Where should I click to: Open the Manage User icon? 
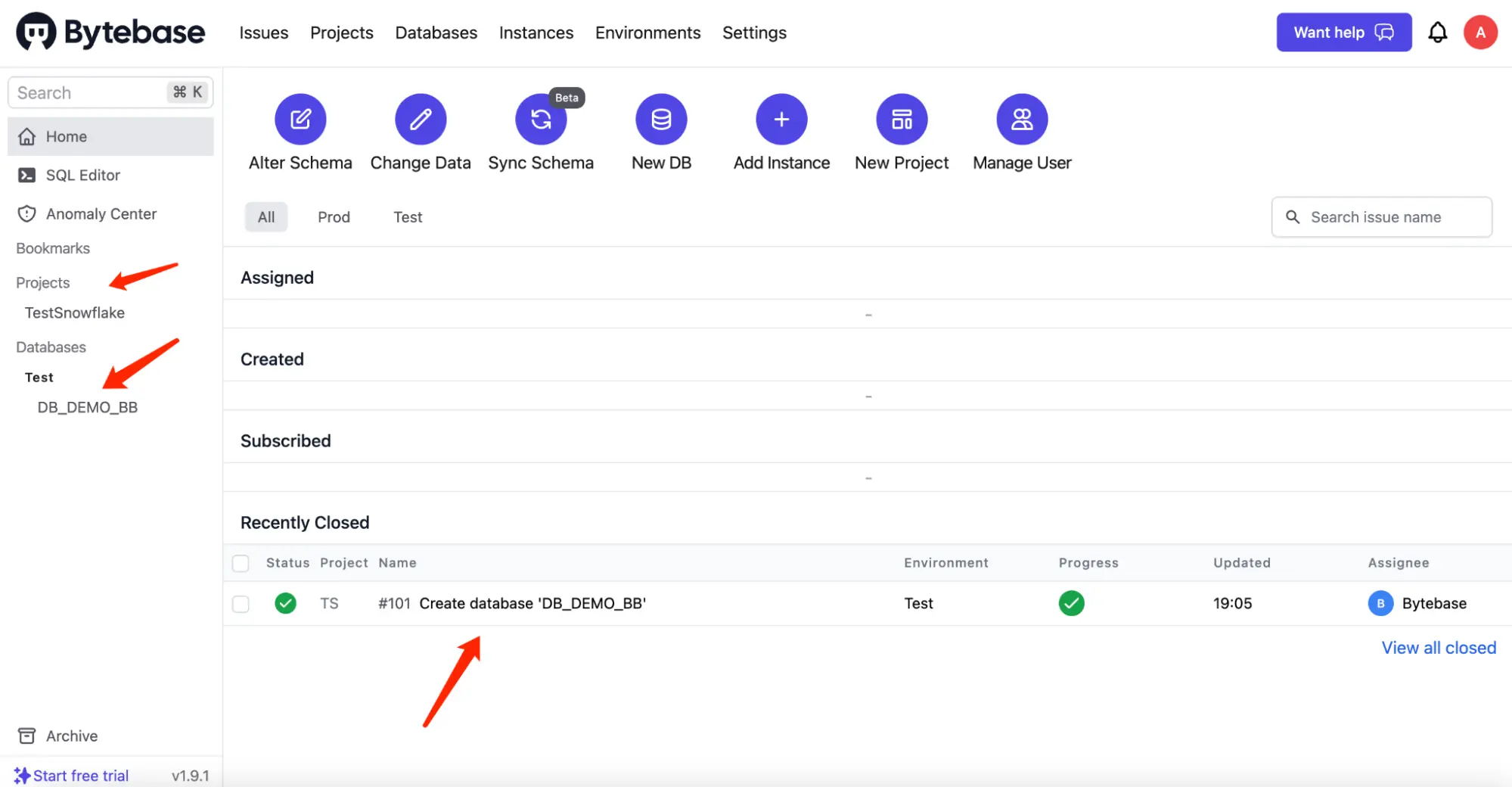point(1022,119)
